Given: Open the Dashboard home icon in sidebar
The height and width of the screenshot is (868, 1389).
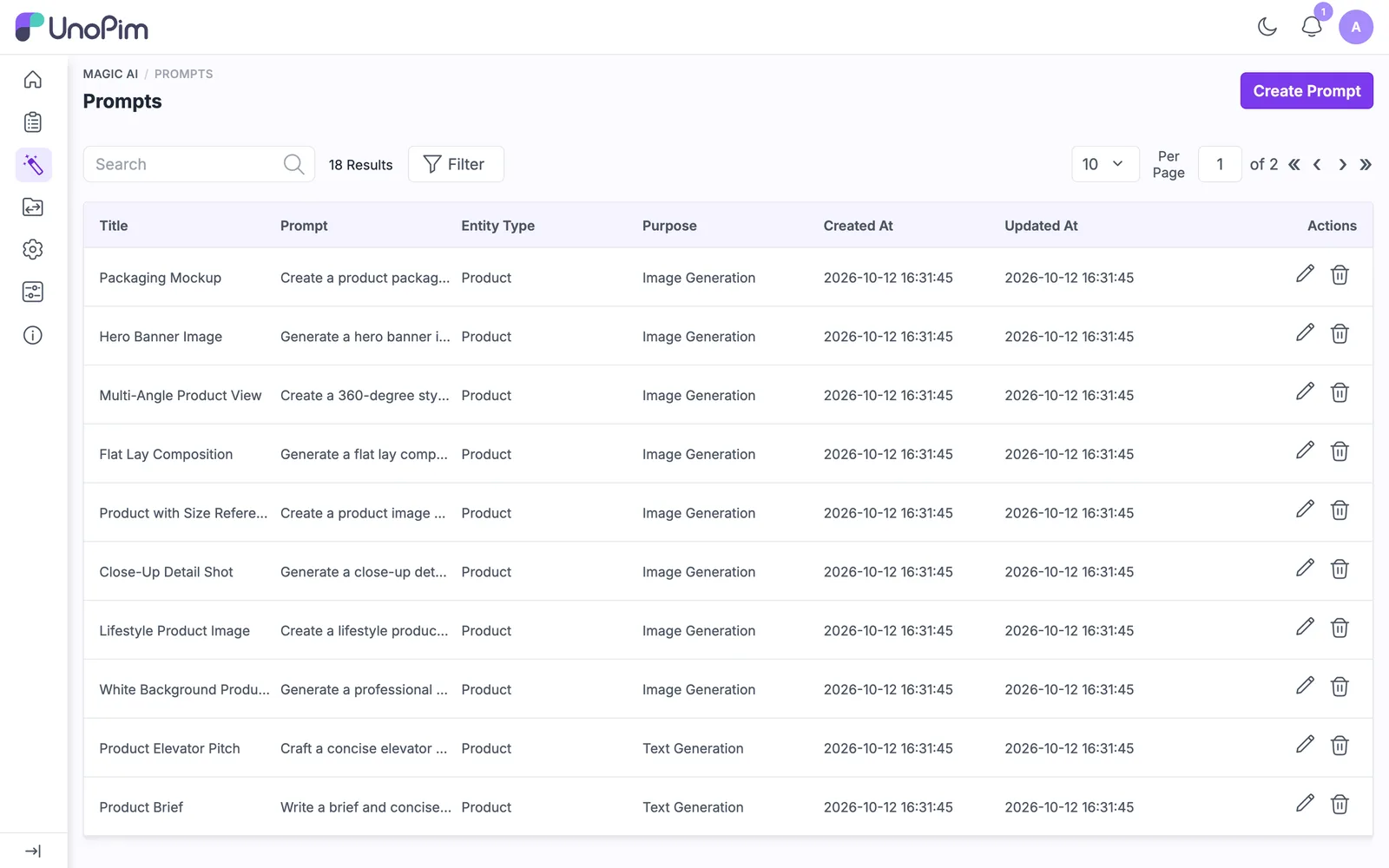Looking at the screenshot, I should tap(33, 80).
